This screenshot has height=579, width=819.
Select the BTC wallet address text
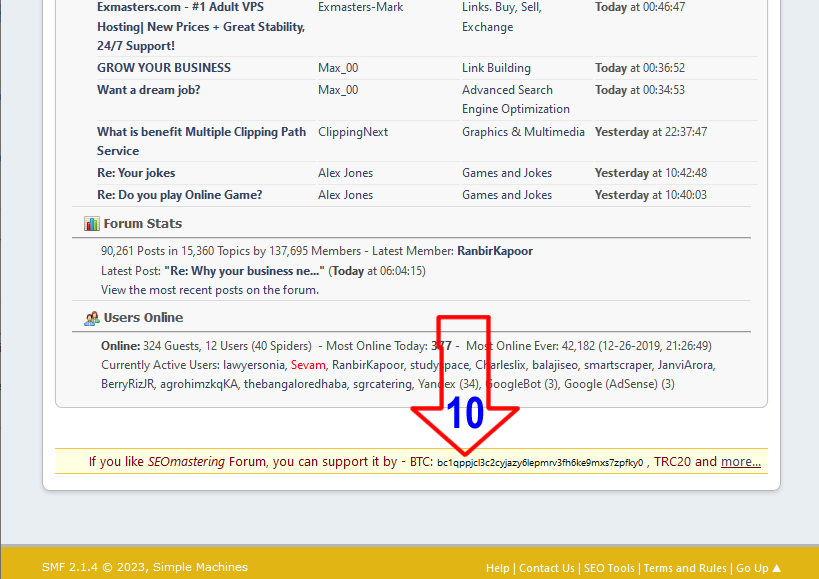tap(540, 463)
